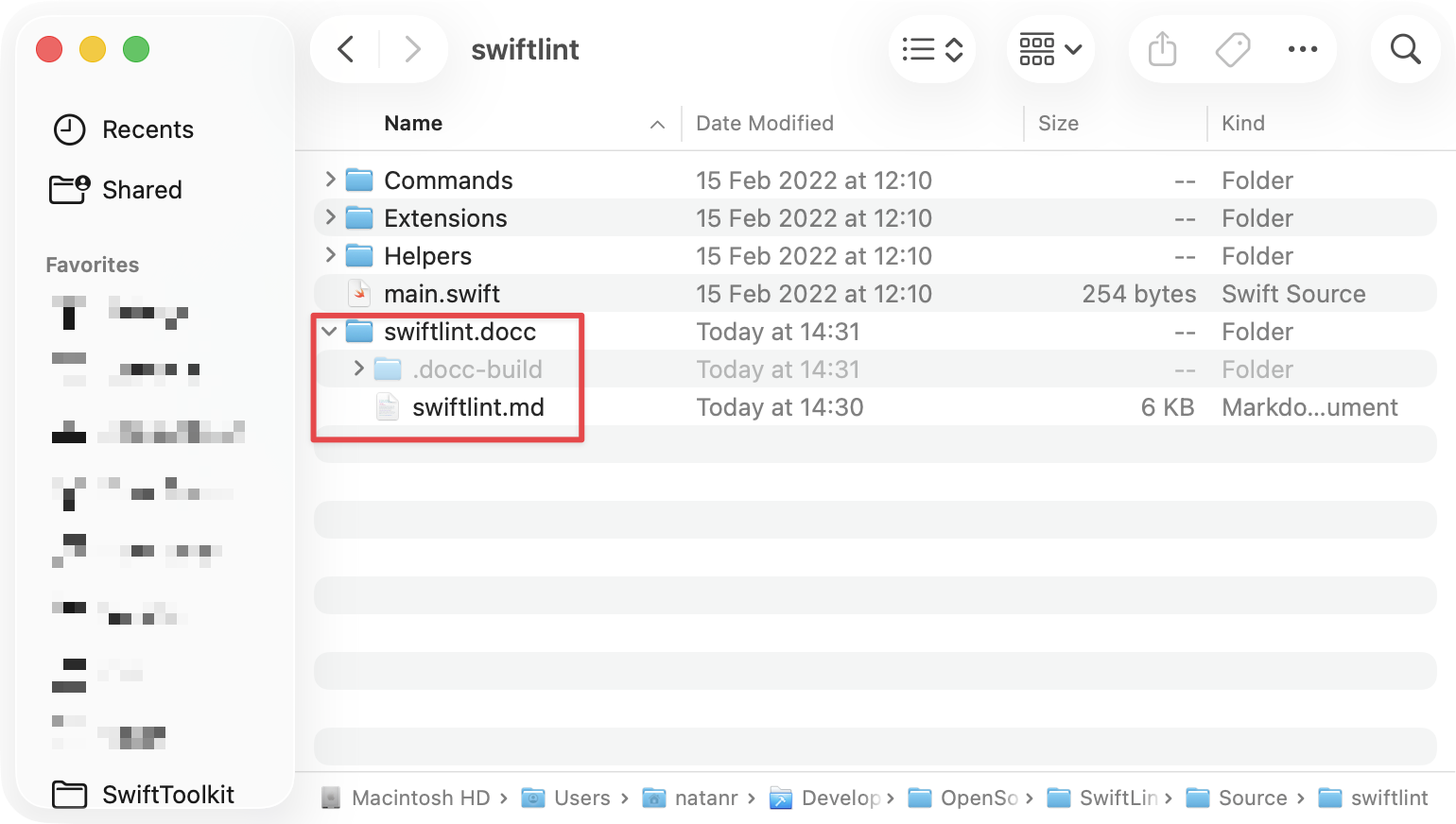Start a search with the magnifying glass icon
Image resolution: width=1456 pixels, height=824 pixels.
click(1405, 49)
